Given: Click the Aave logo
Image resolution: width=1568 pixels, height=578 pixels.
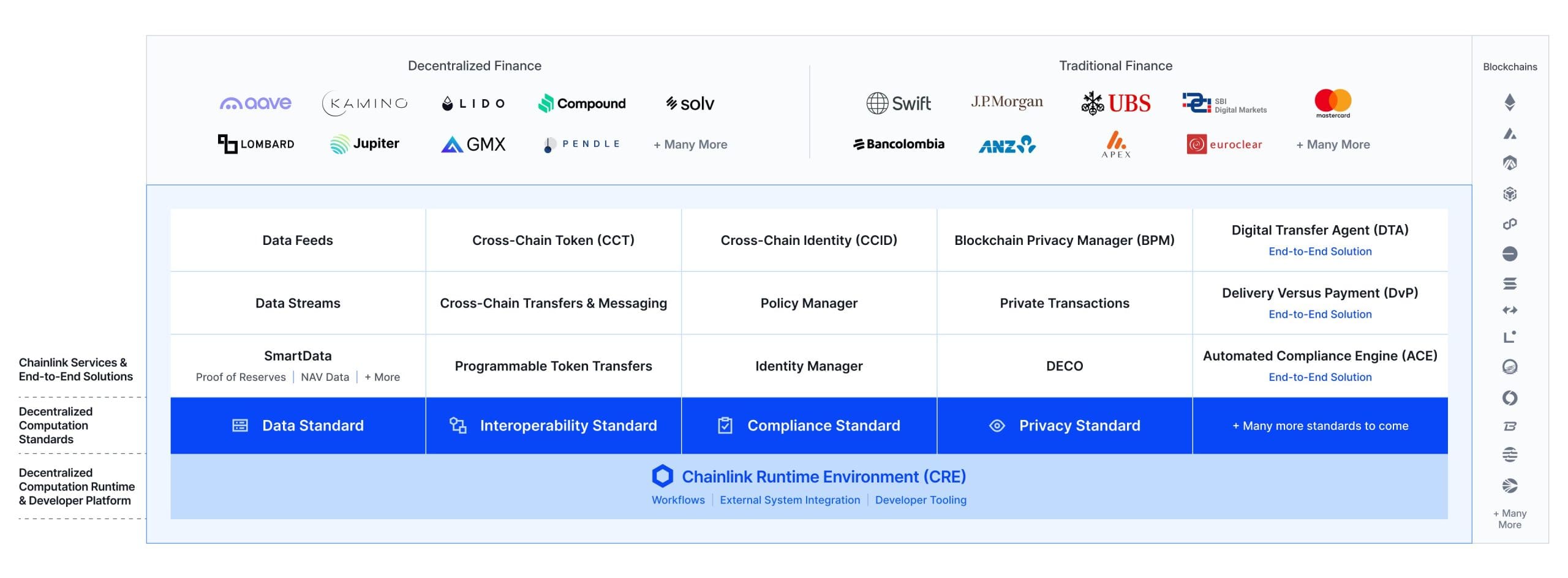Looking at the screenshot, I should (x=255, y=103).
